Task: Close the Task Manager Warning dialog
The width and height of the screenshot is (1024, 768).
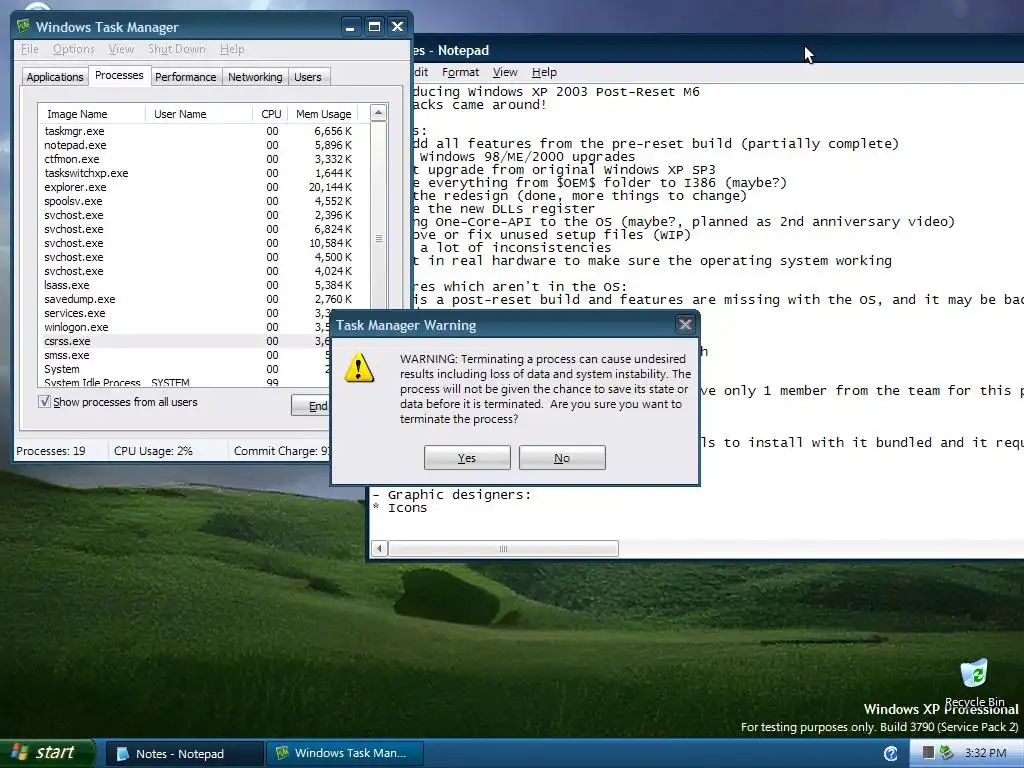Action: (685, 325)
